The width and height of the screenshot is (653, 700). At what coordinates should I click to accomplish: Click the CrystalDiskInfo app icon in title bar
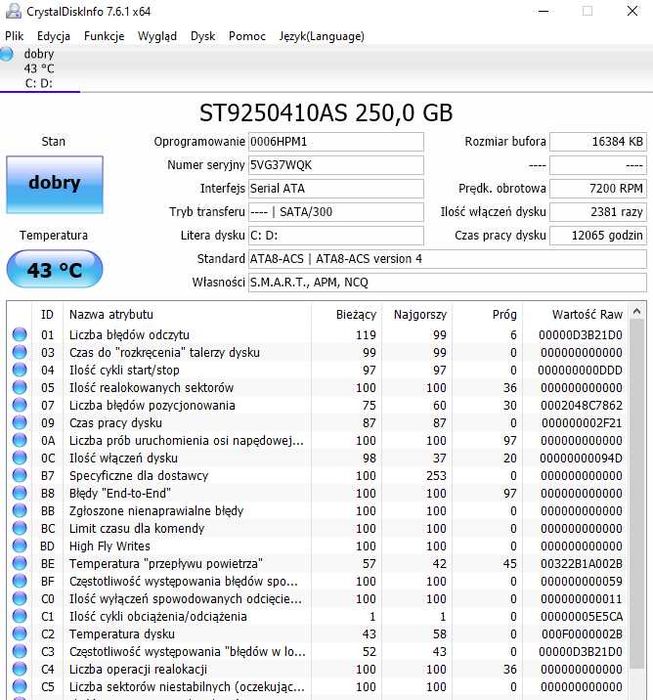(x=13, y=11)
